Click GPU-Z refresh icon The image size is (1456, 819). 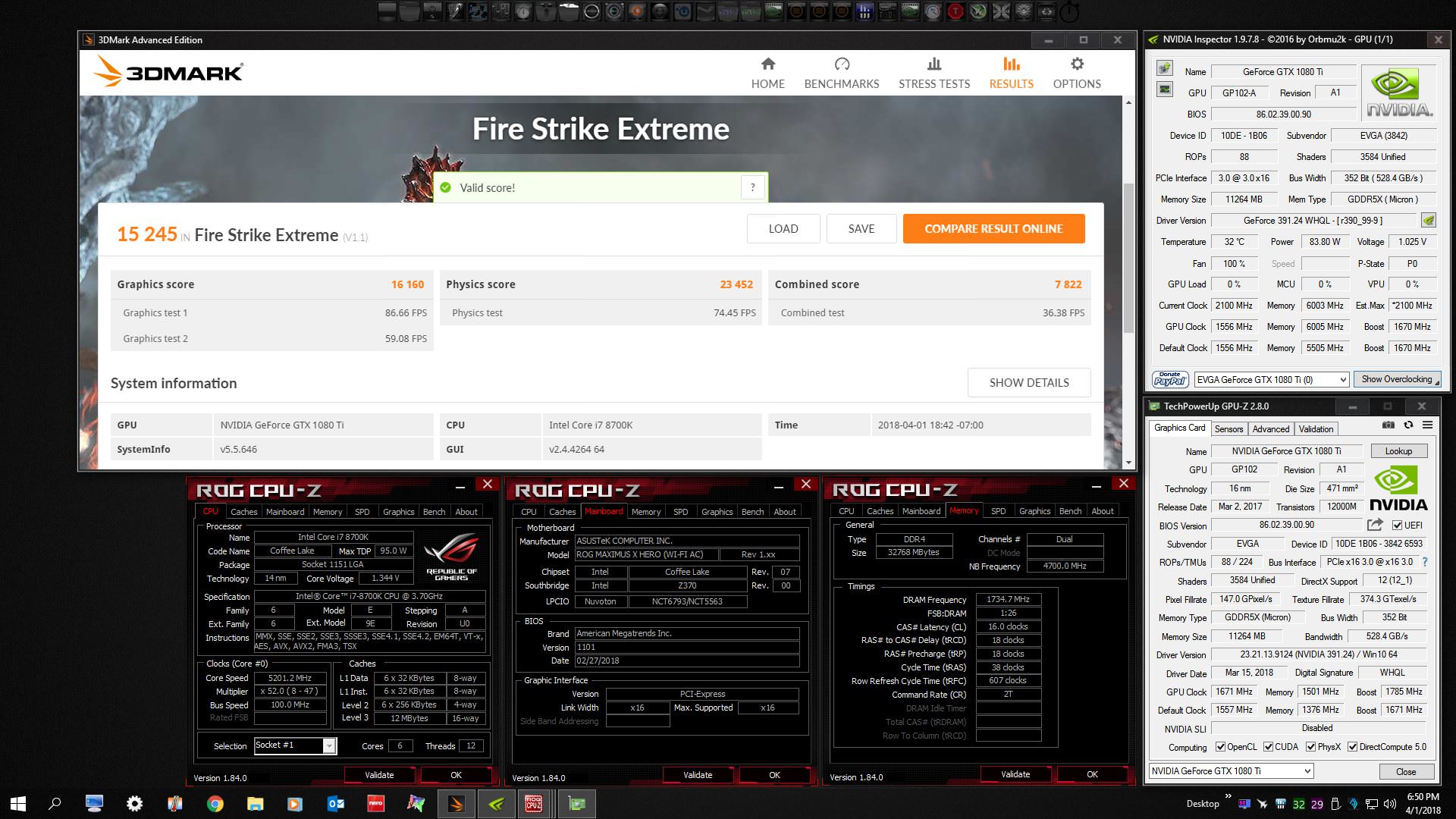click(1408, 425)
